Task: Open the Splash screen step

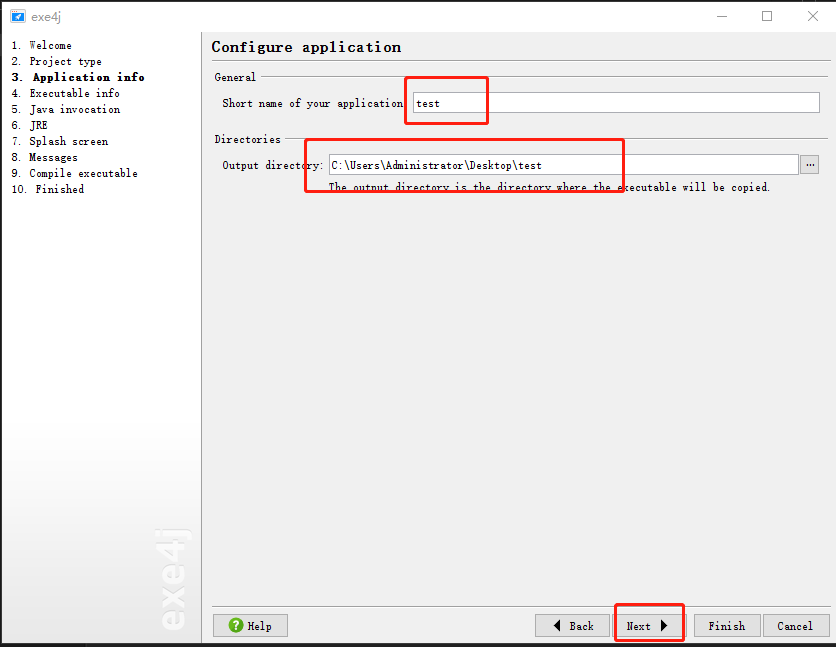Action: [60, 141]
